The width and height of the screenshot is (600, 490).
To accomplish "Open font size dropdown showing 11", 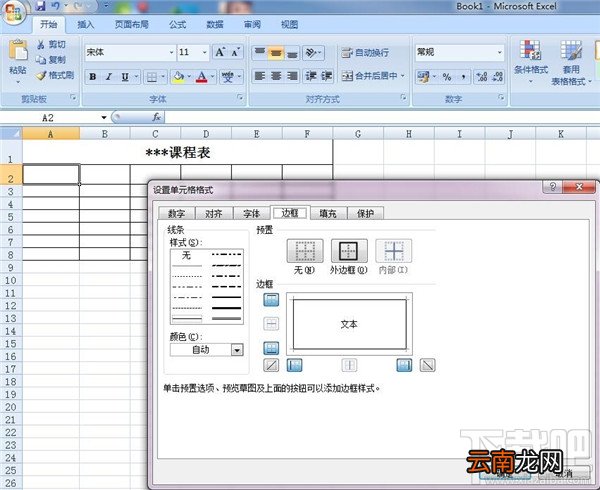I will [x=205, y=52].
